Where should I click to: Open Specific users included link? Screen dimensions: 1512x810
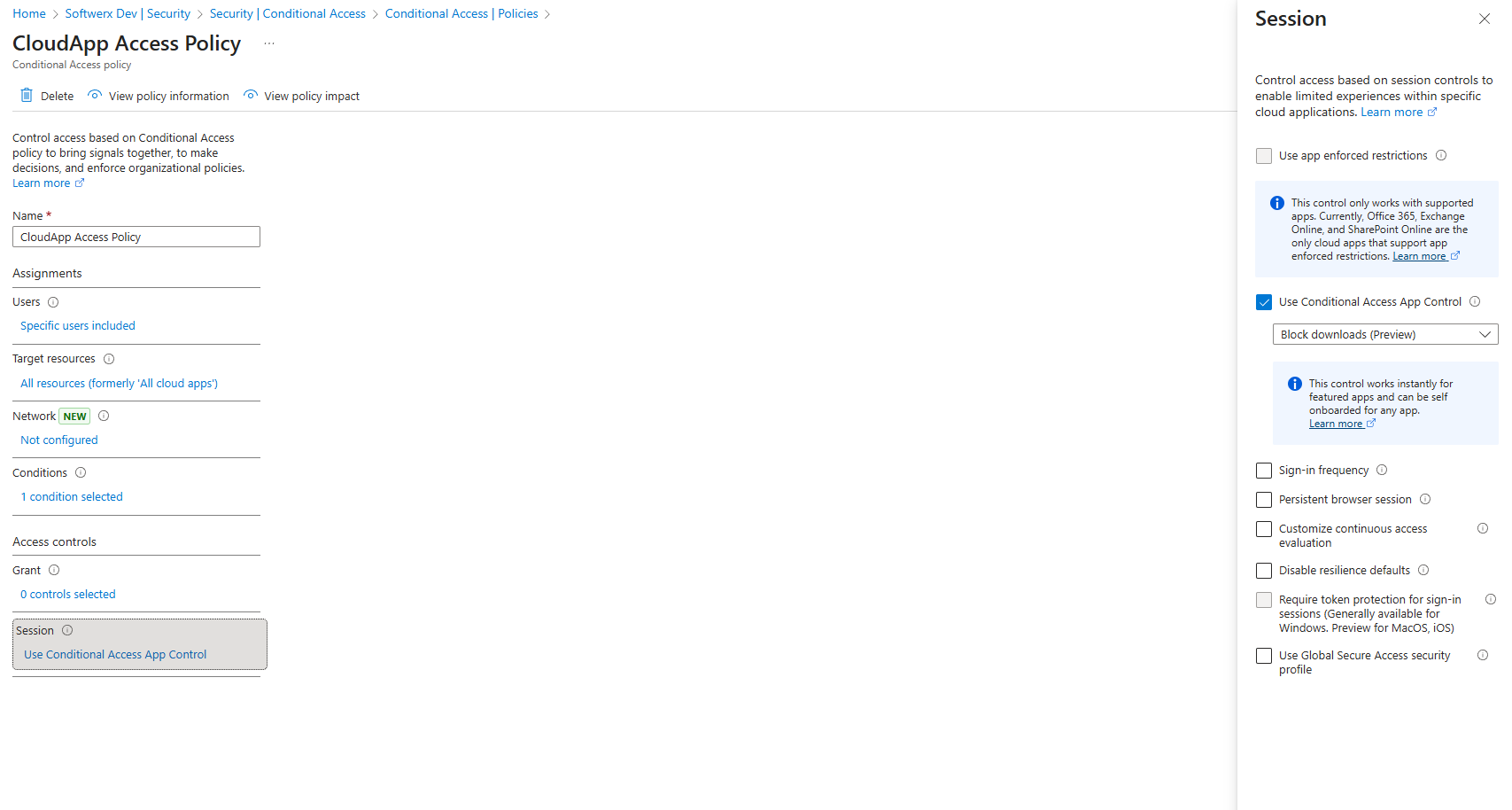[x=78, y=326]
